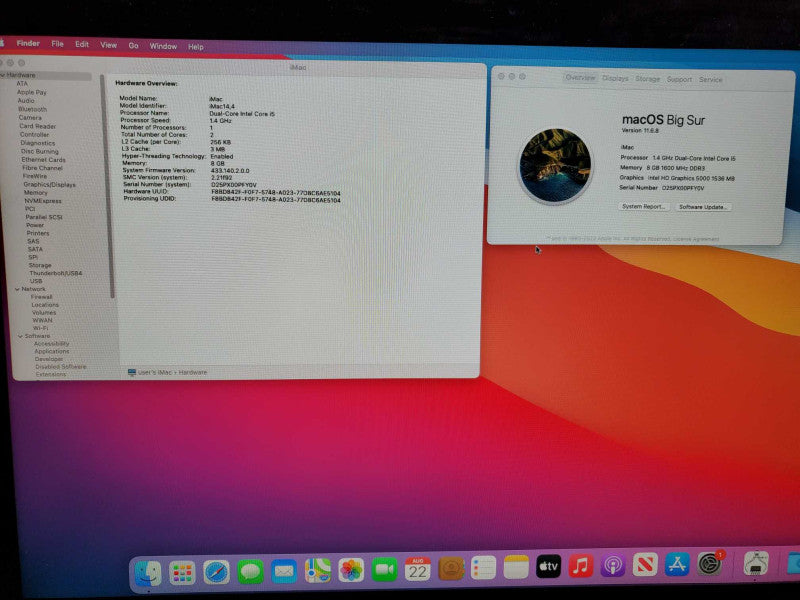800x600 pixels.
Task: Open the Window menu
Action: (x=163, y=46)
